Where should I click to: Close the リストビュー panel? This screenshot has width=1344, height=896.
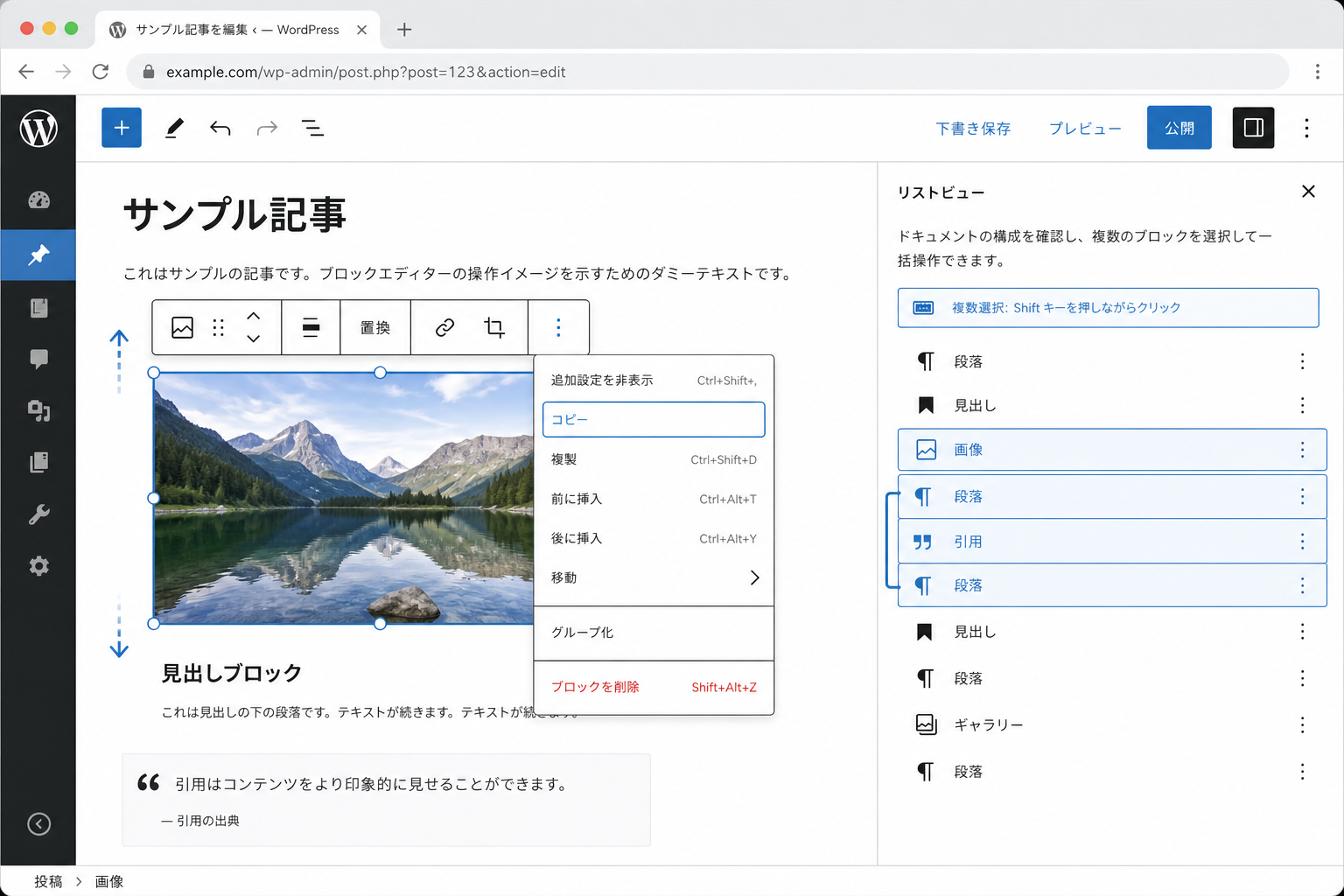pos(1308,191)
